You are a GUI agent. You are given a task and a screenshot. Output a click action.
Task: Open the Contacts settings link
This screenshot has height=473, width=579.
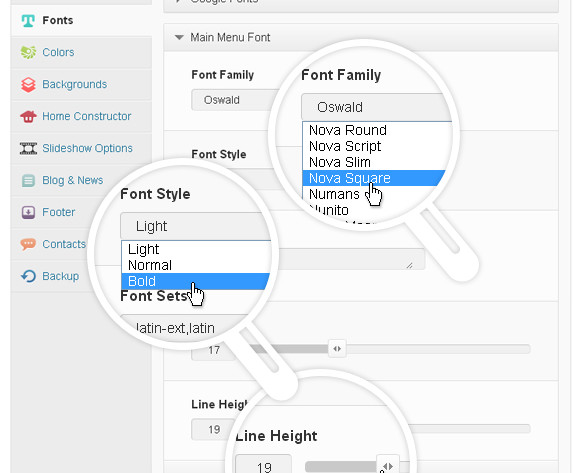(64, 244)
